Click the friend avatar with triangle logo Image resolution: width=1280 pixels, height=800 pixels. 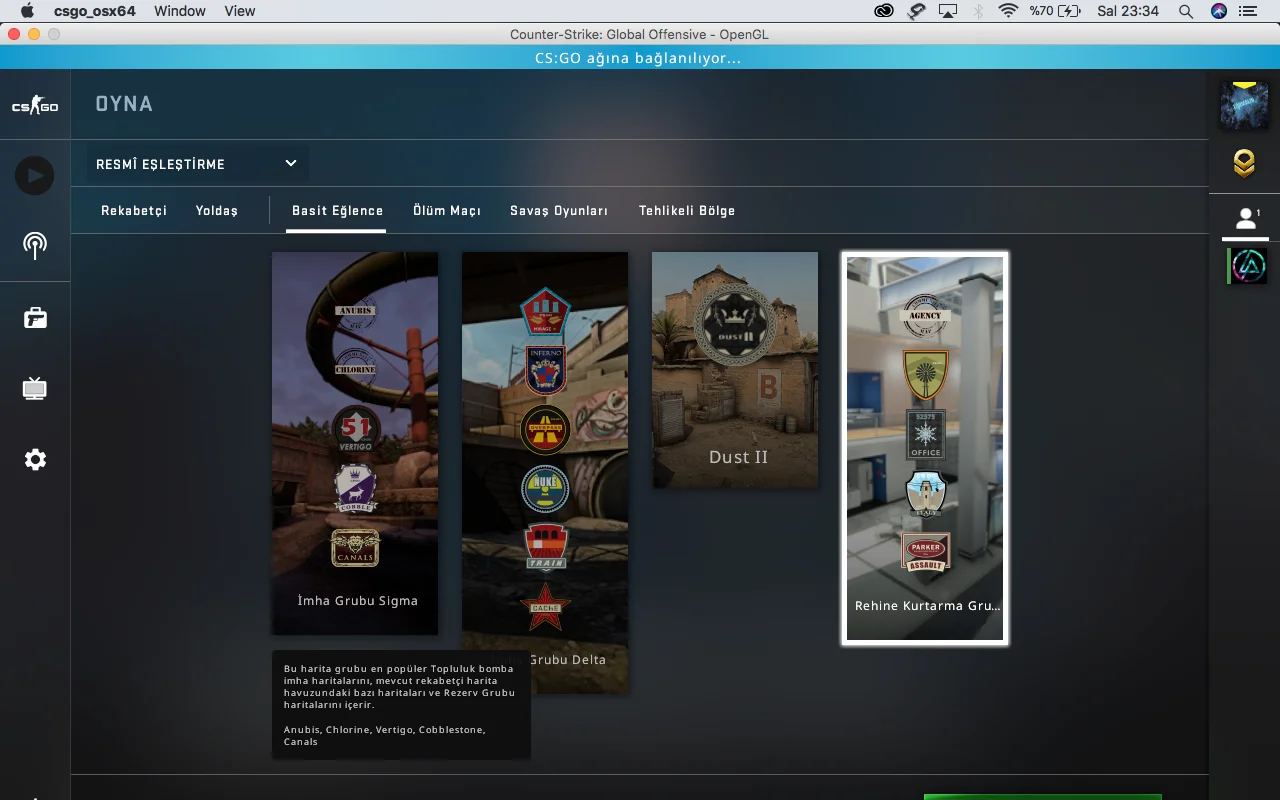pyautogui.click(x=1248, y=266)
